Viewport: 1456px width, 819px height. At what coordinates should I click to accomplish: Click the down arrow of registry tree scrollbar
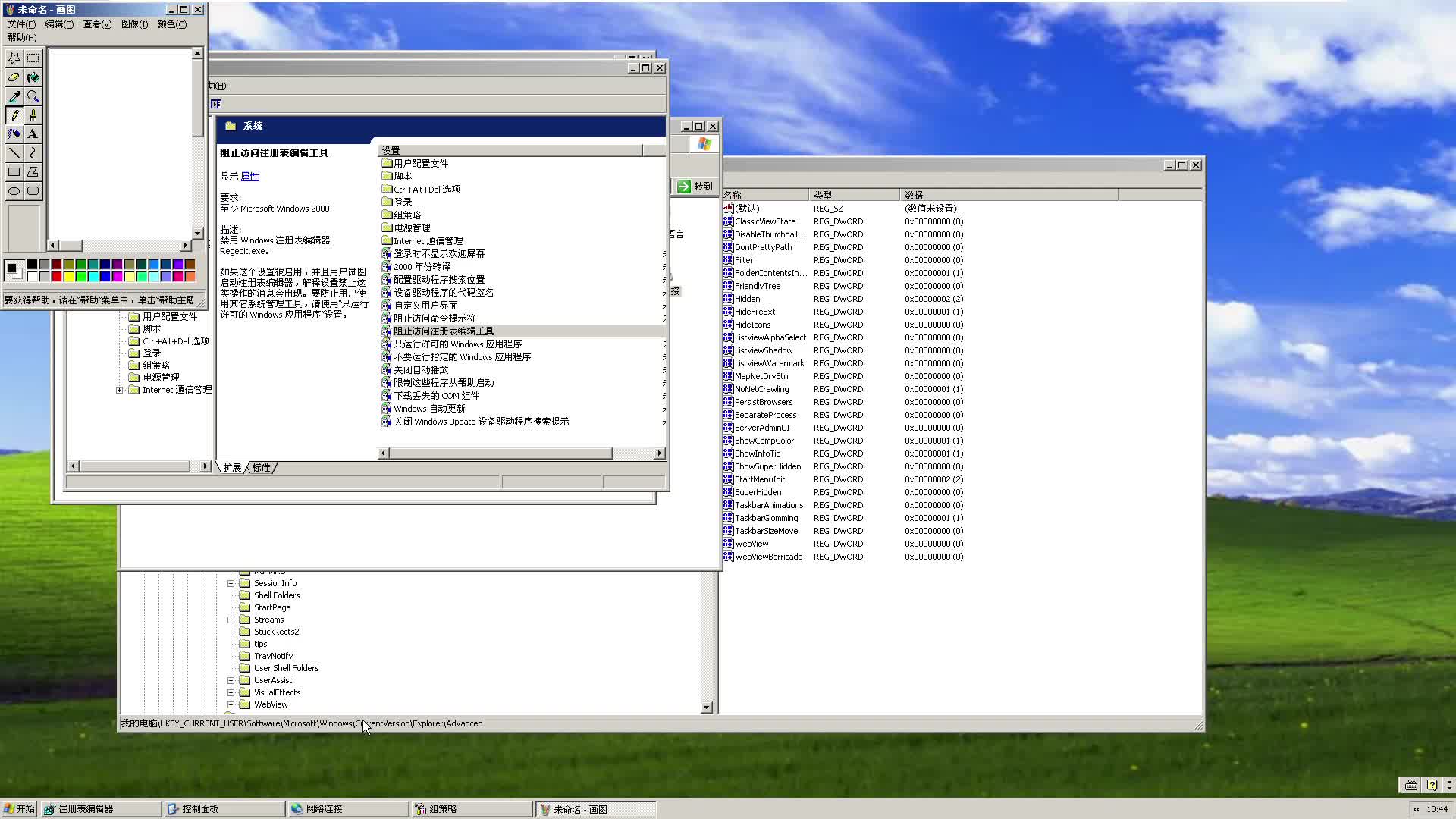(707, 707)
